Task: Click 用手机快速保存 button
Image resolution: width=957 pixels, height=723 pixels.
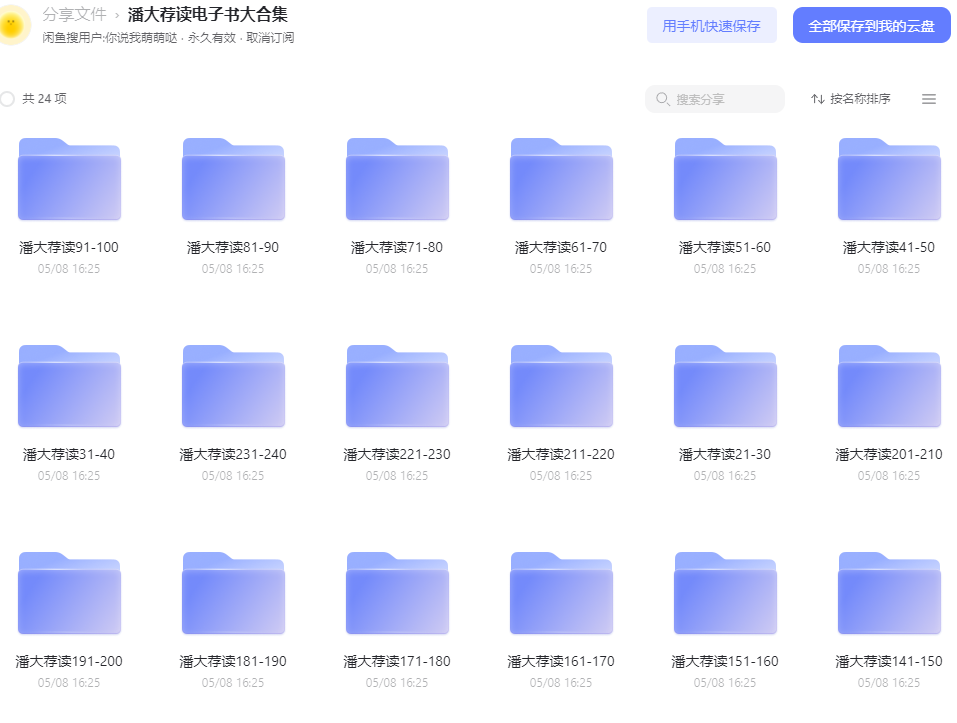Action: pos(712,26)
